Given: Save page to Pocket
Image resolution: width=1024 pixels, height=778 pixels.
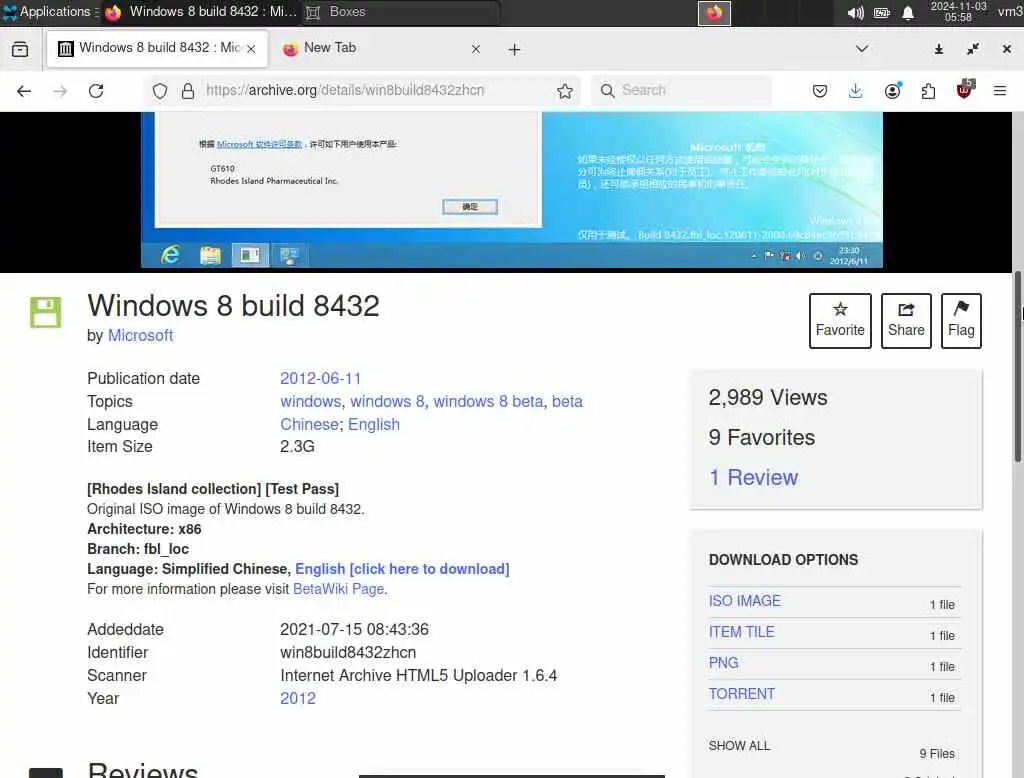Looking at the screenshot, I should point(820,91).
